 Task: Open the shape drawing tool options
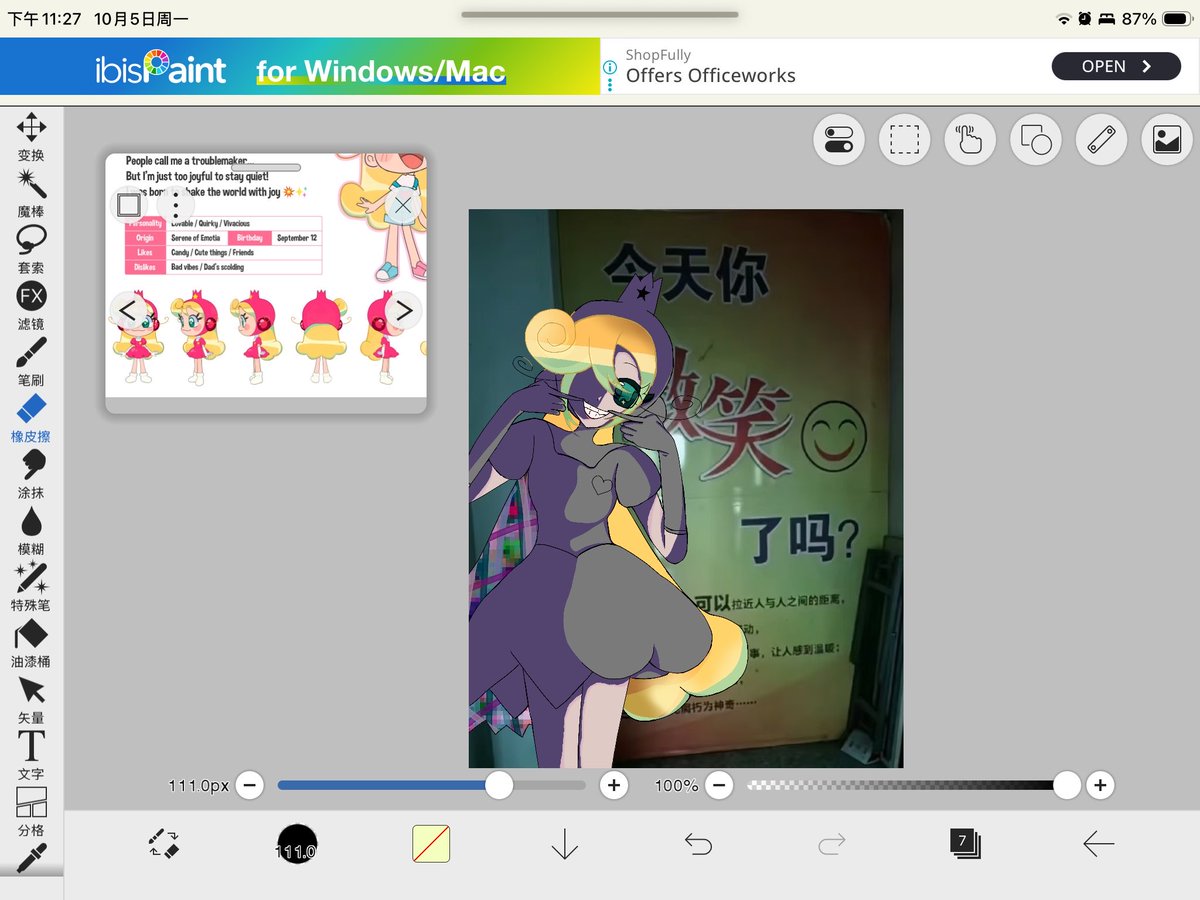[1036, 140]
